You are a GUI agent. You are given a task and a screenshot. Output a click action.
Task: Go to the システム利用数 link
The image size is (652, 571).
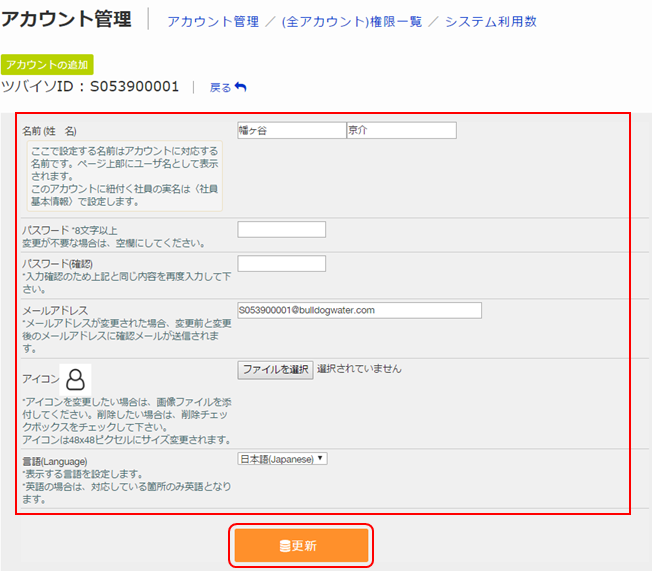point(491,21)
